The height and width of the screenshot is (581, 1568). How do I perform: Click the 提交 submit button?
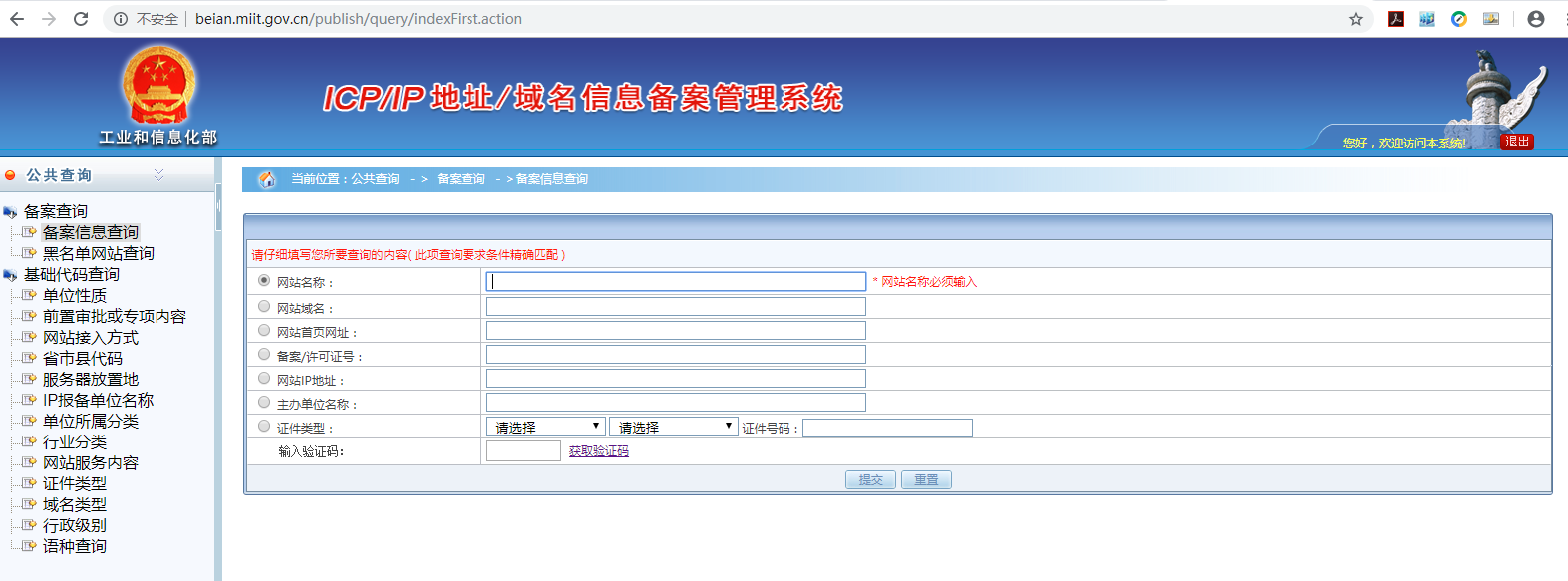[870, 479]
